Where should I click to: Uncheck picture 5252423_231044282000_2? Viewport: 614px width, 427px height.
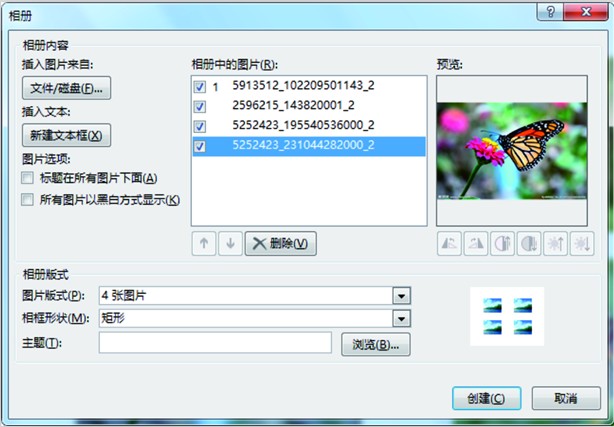click(200, 146)
